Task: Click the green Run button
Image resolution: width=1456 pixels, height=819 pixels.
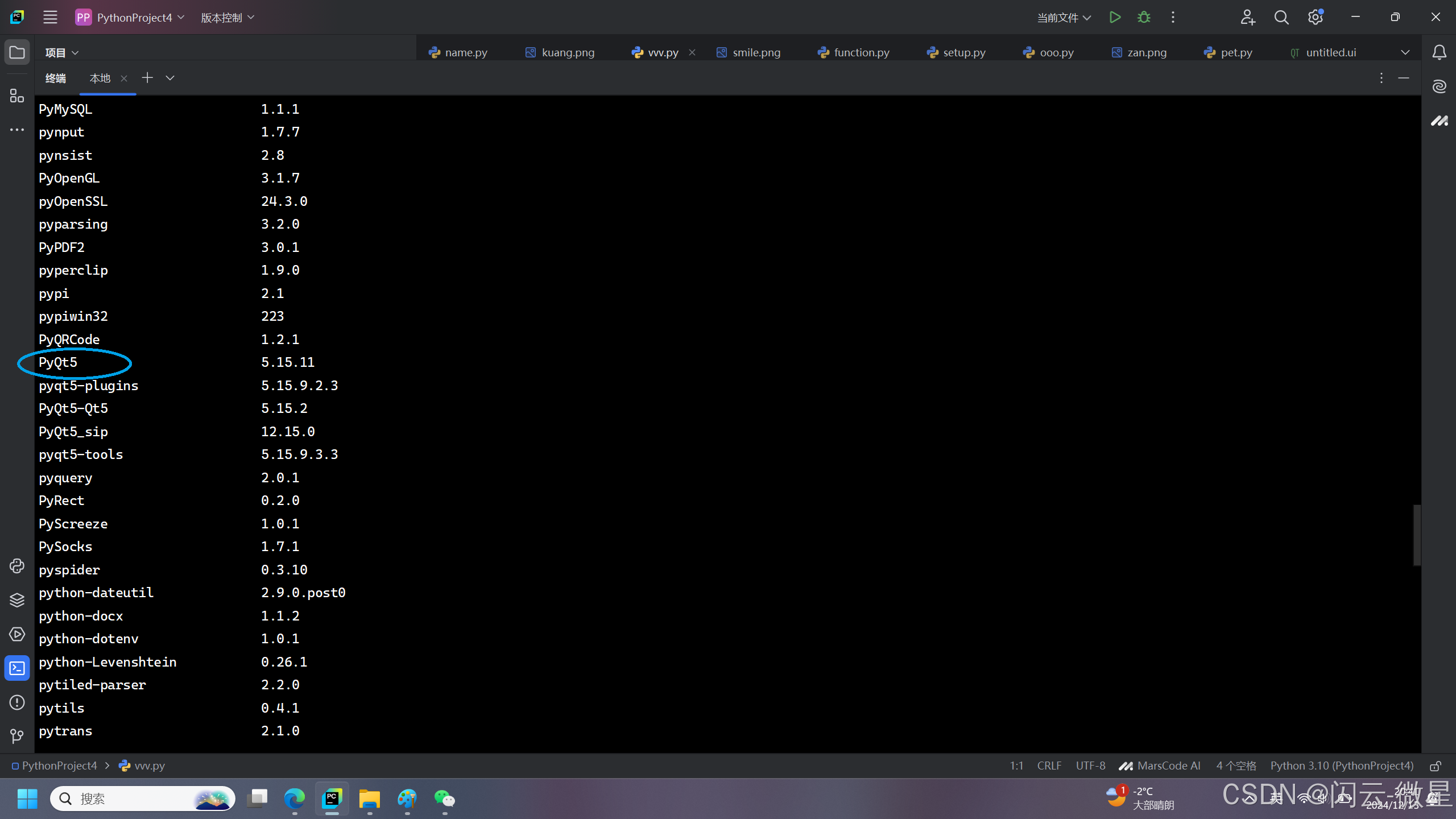Action: [1115, 17]
